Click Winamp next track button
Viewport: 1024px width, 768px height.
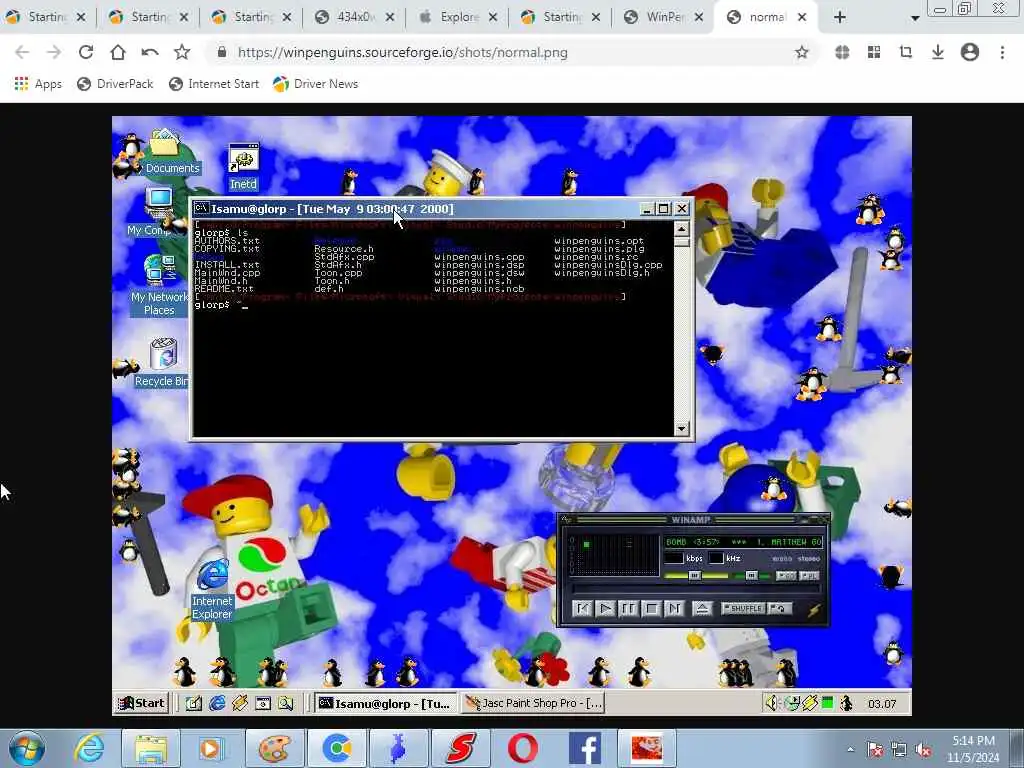coord(674,609)
